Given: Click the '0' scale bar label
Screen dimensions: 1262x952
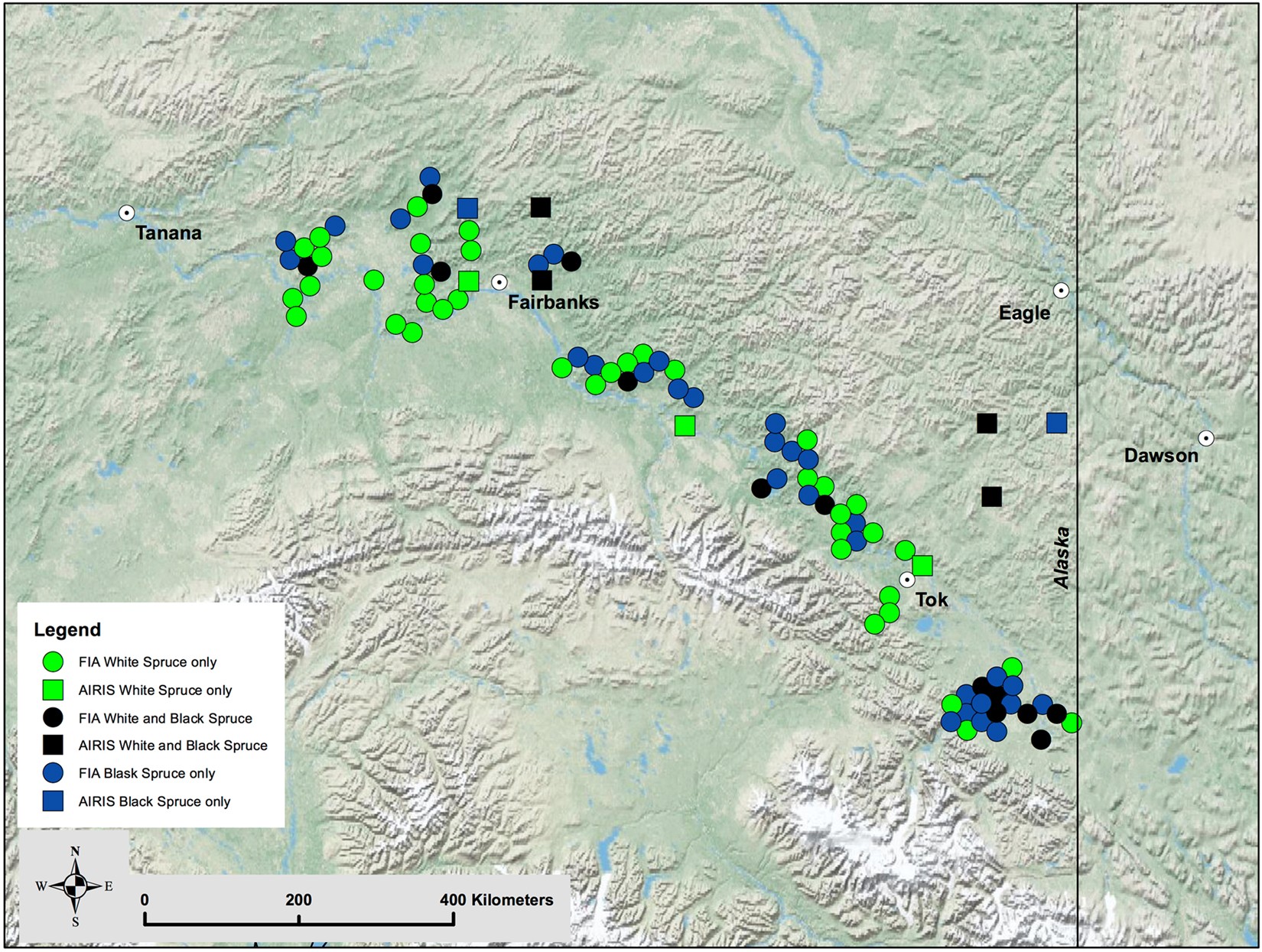Looking at the screenshot, I should click(x=145, y=900).
